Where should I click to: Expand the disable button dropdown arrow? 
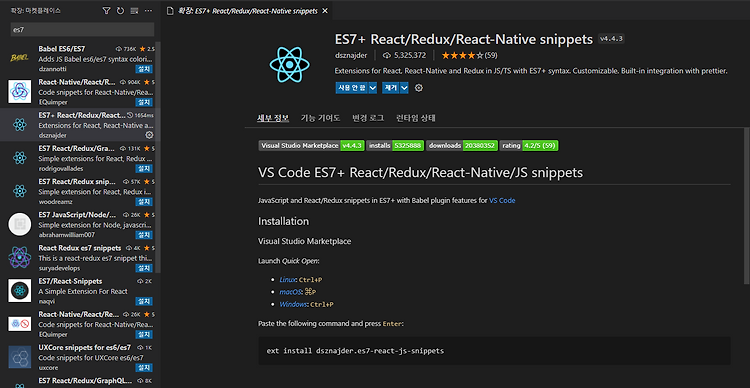coord(373,88)
